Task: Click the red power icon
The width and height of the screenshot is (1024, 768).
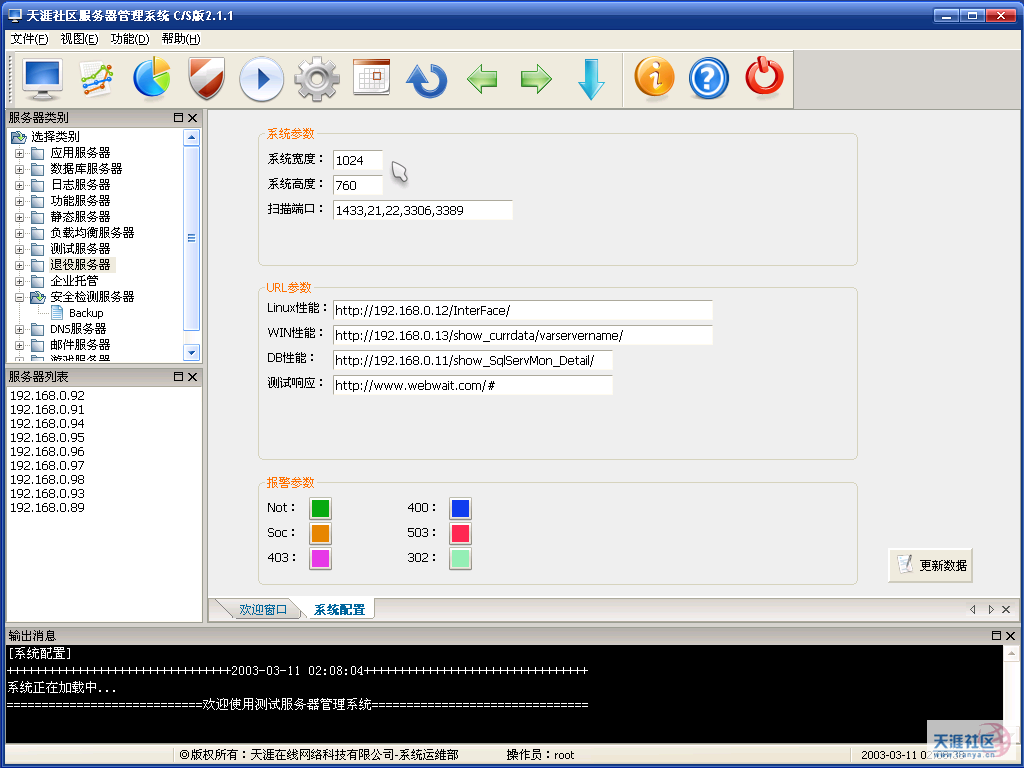Action: coord(764,78)
